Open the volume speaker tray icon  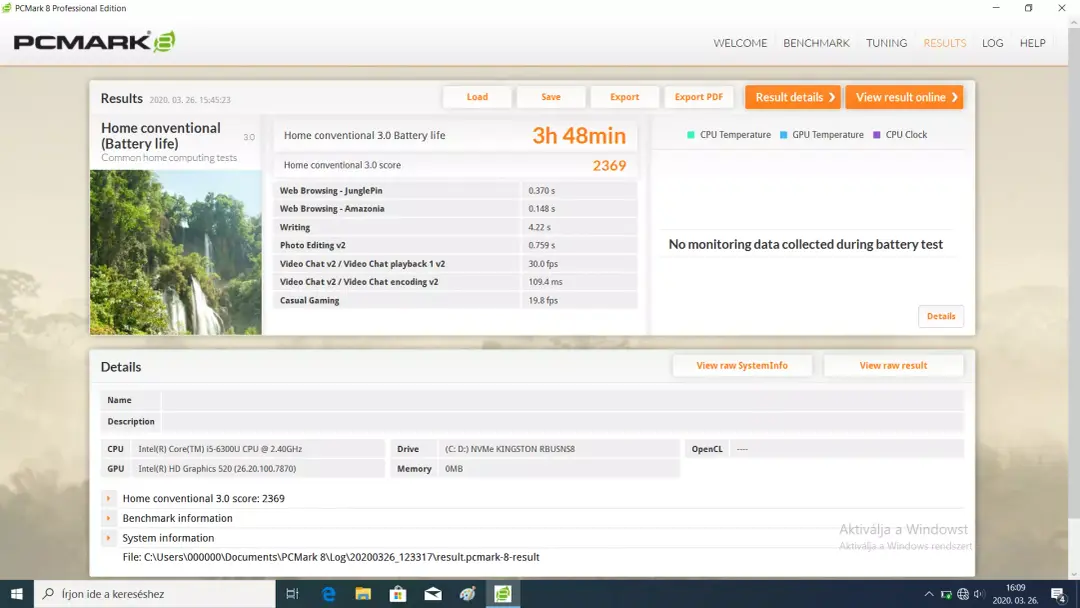coord(979,594)
